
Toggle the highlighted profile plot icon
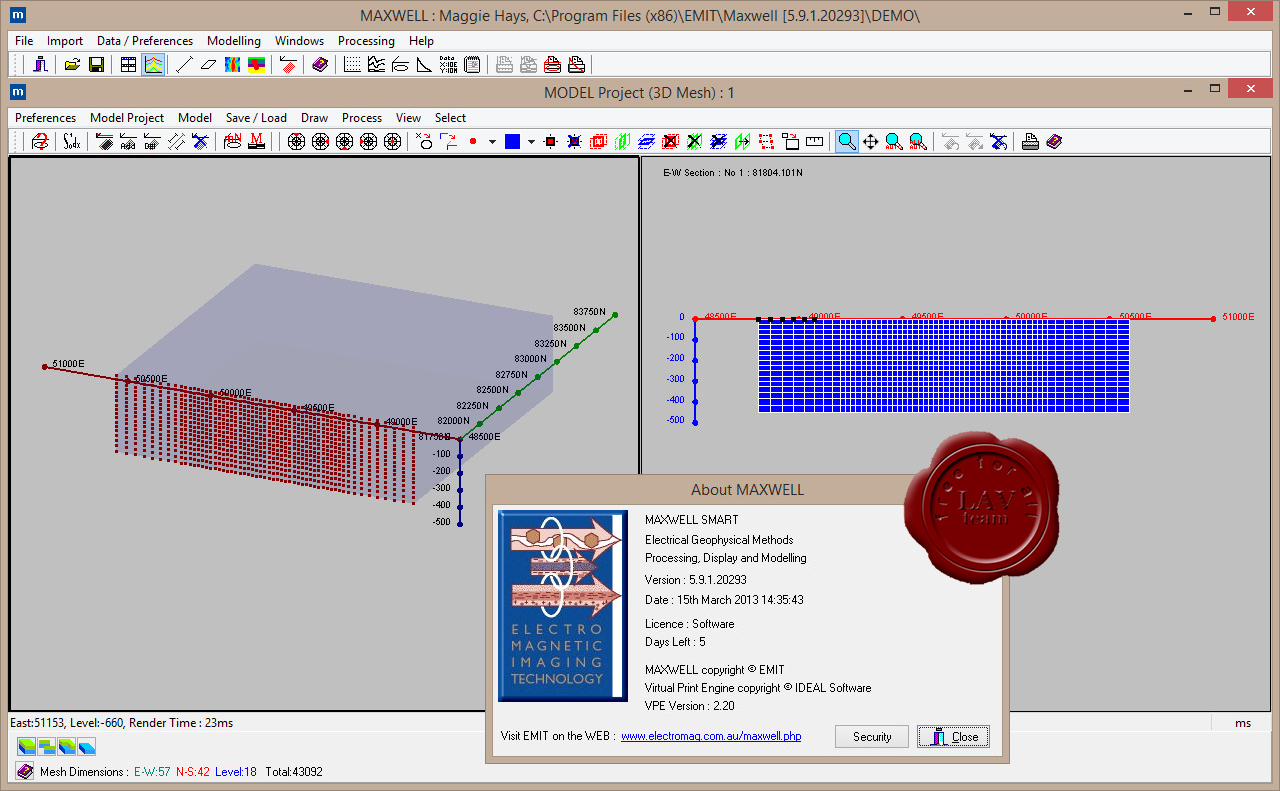(153, 65)
